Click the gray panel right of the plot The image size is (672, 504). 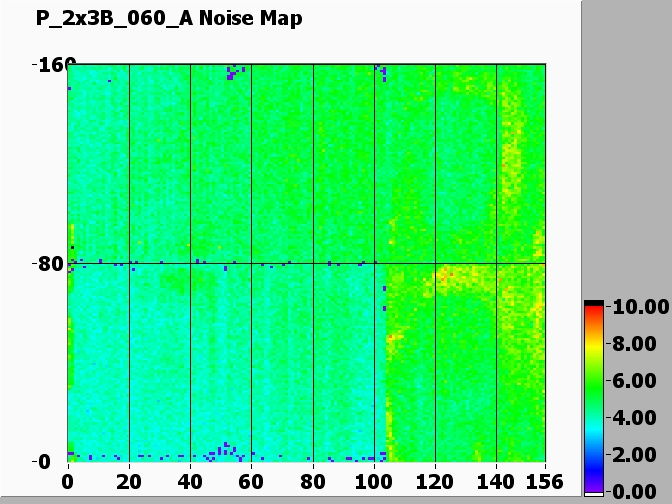[x=626, y=150]
